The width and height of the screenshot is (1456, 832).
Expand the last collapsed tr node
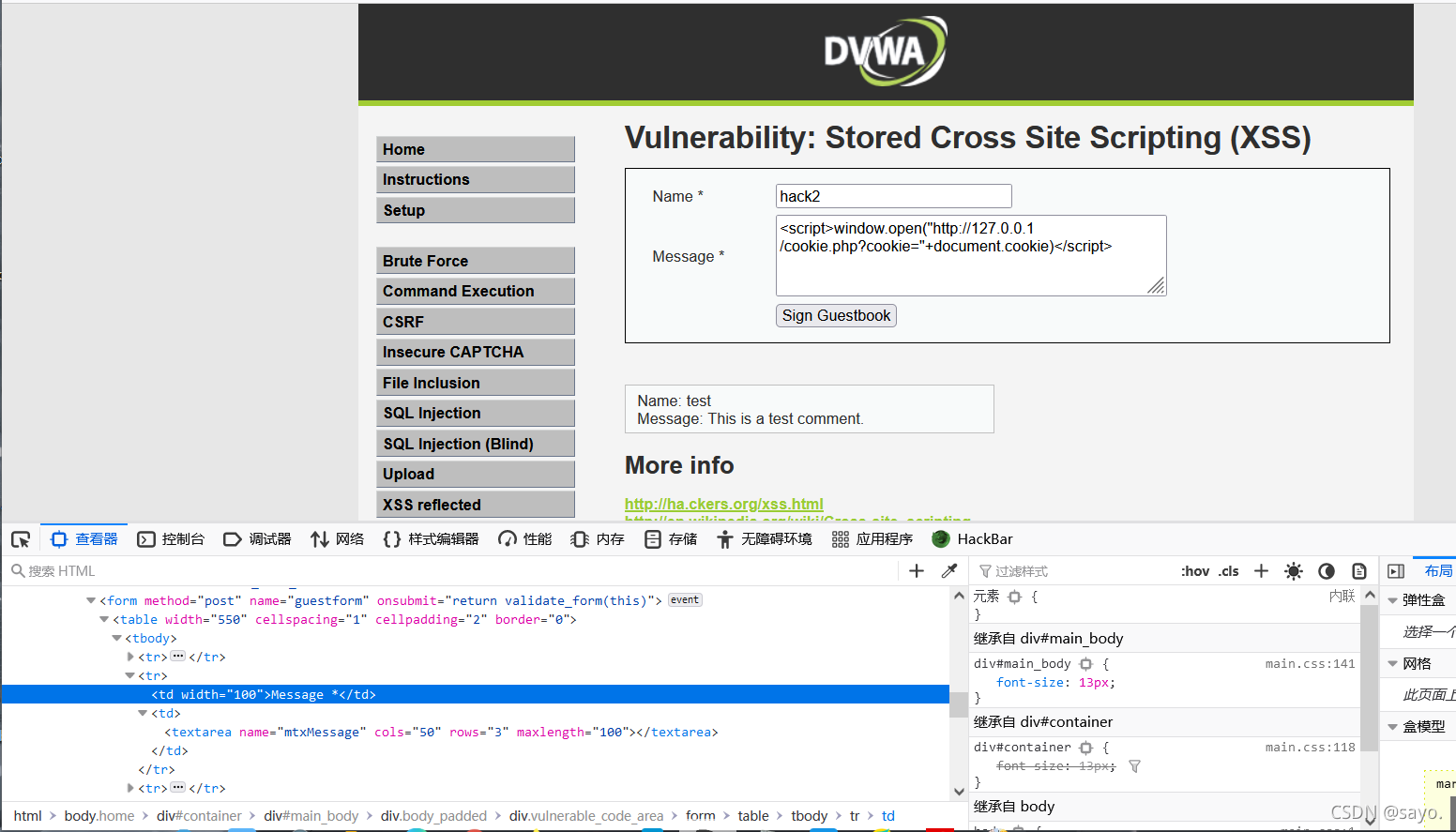pyautogui.click(x=130, y=788)
